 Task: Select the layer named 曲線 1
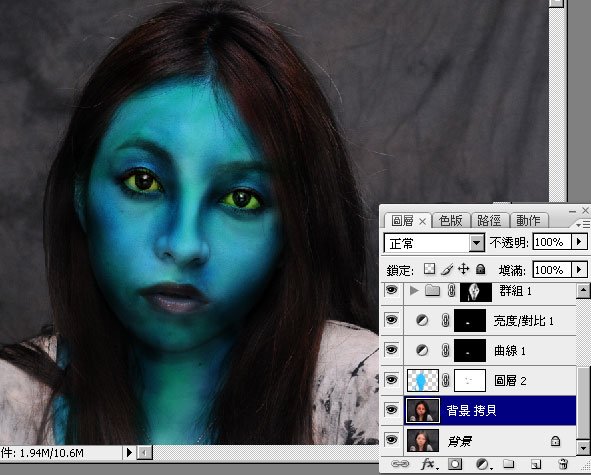pyautogui.click(x=490, y=350)
